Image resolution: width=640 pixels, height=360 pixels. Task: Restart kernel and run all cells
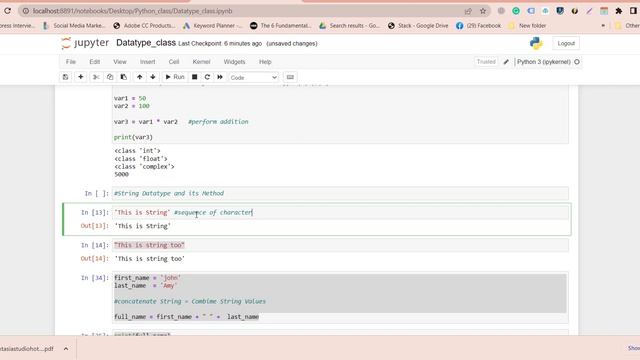(220, 77)
